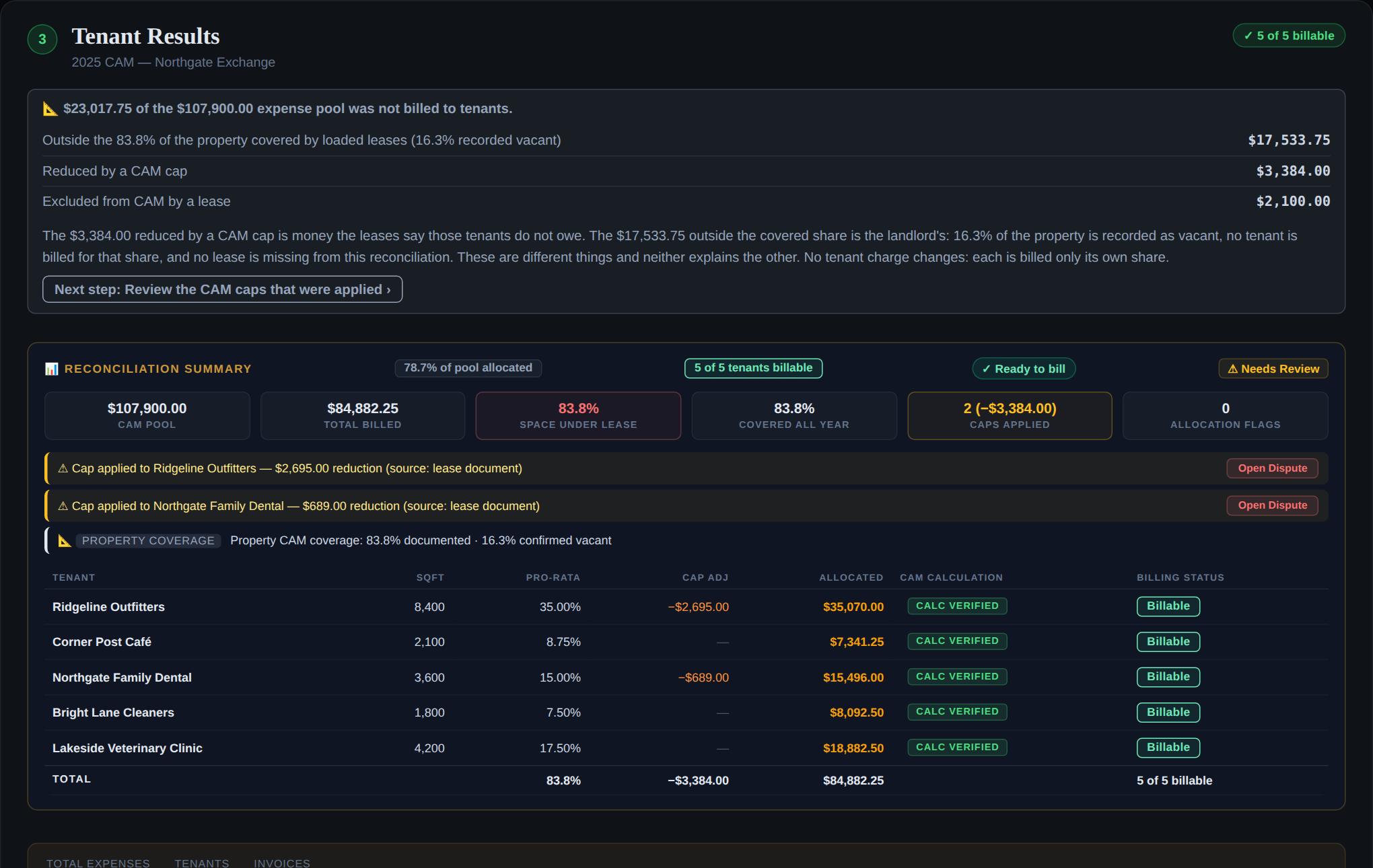
Task: Select the Caps Applied summary card
Action: pyautogui.click(x=1010, y=416)
